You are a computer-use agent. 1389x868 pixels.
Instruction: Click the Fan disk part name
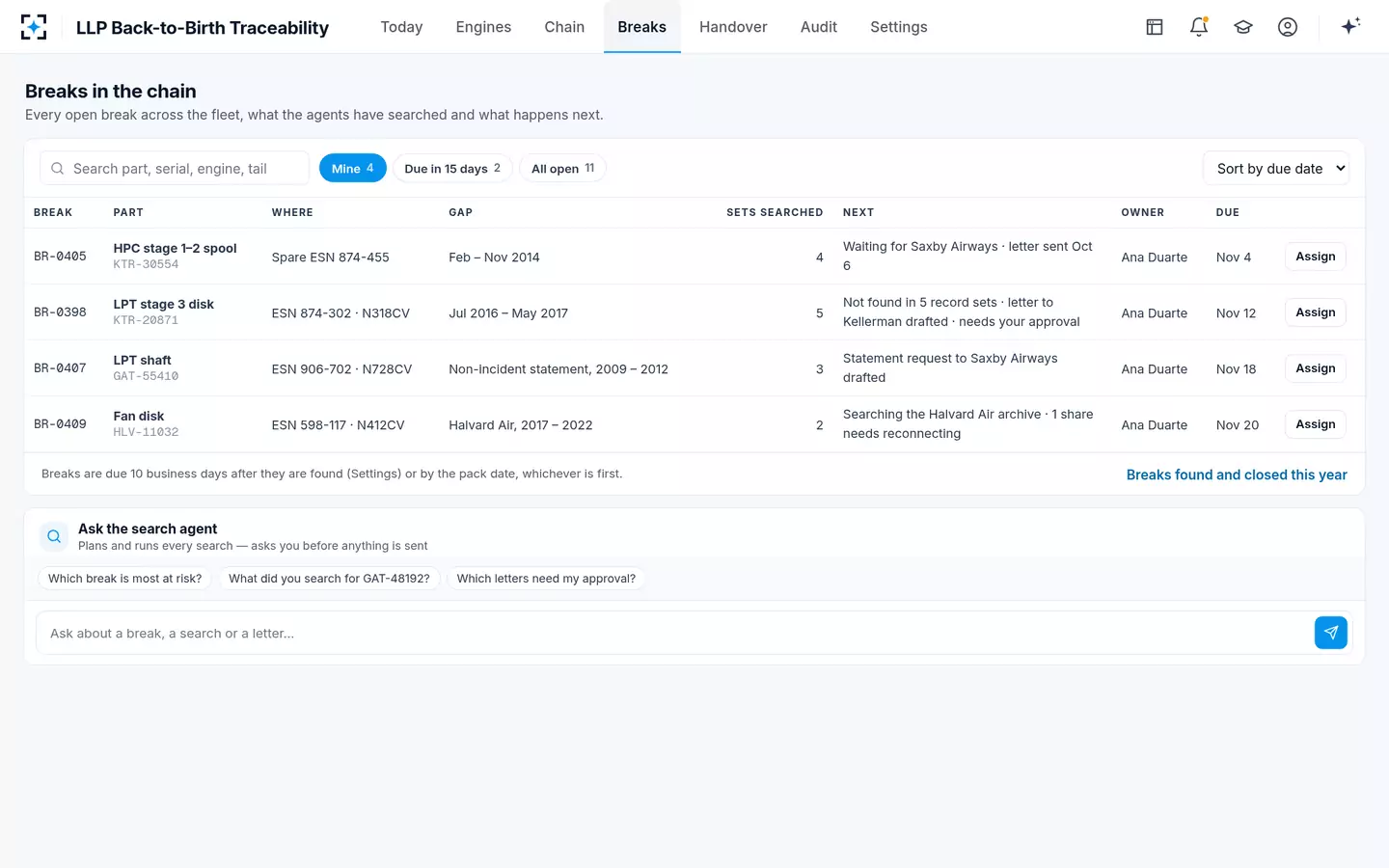(139, 416)
